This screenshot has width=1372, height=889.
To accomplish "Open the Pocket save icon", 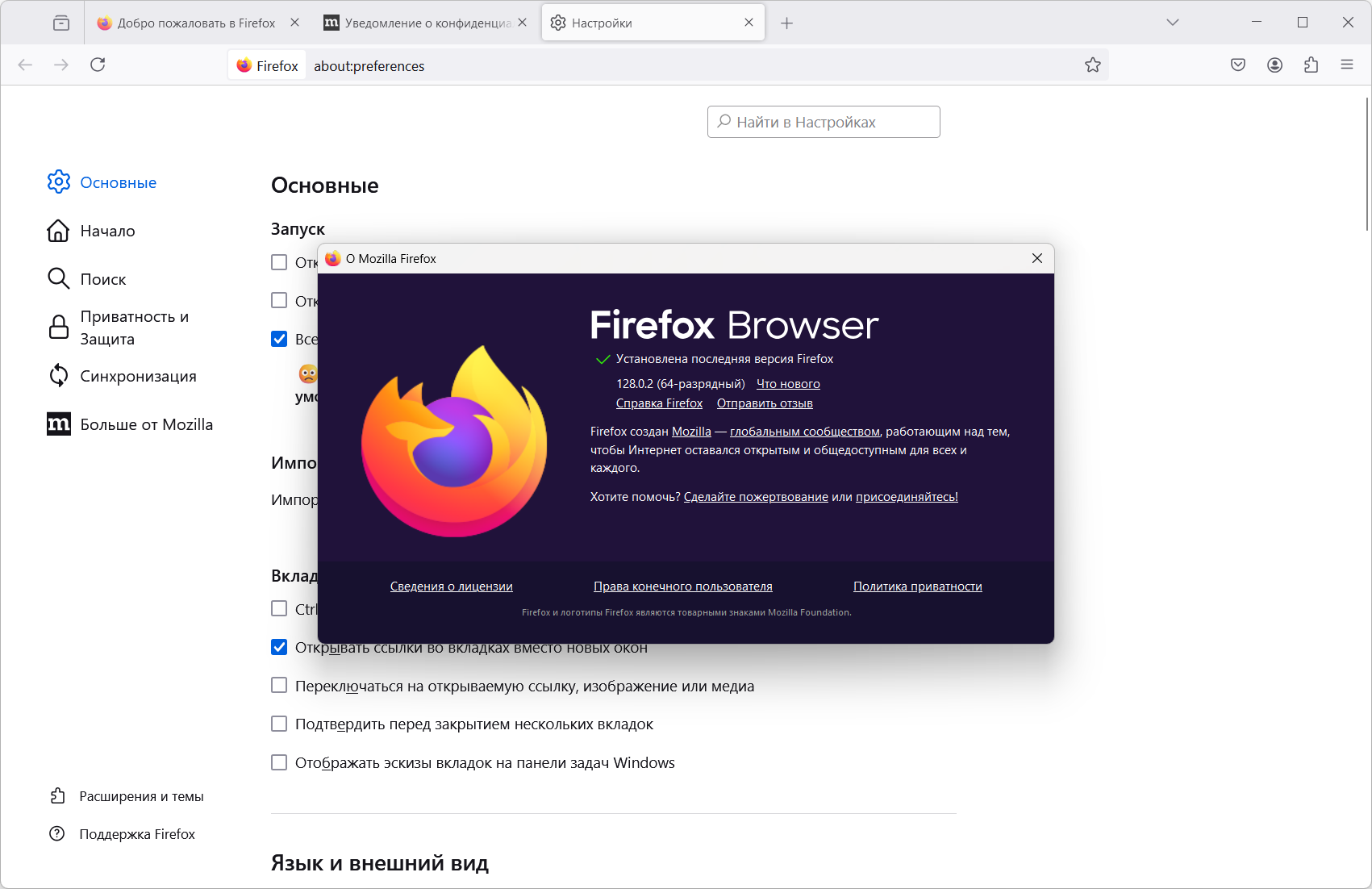I will pyautogui.click(x=1238, y=65).
